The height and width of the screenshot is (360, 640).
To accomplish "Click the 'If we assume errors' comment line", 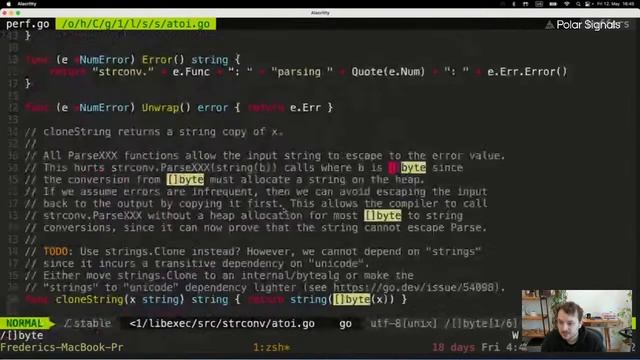I will 256,191.
